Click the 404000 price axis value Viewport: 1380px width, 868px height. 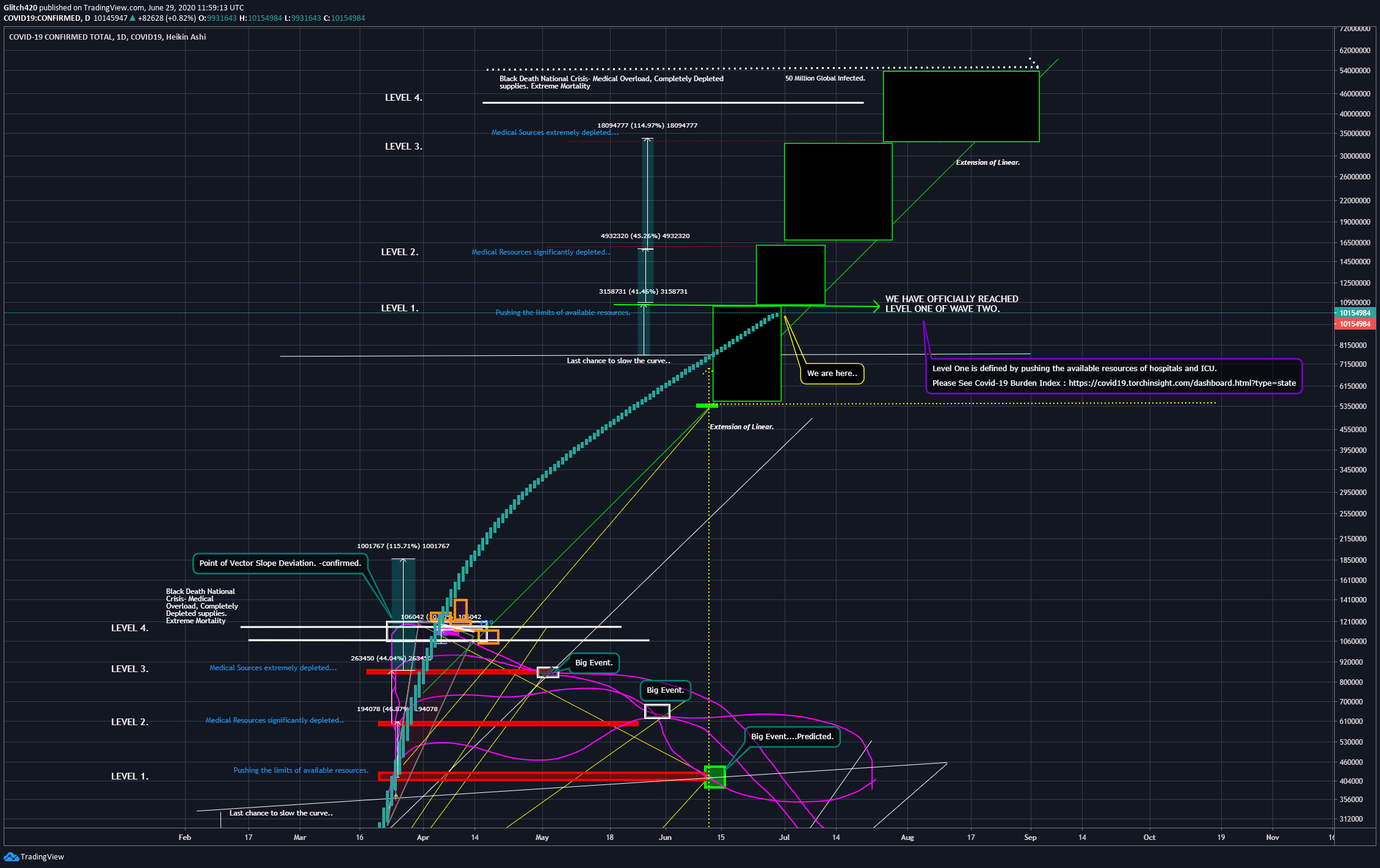[x=1351, y=781]
